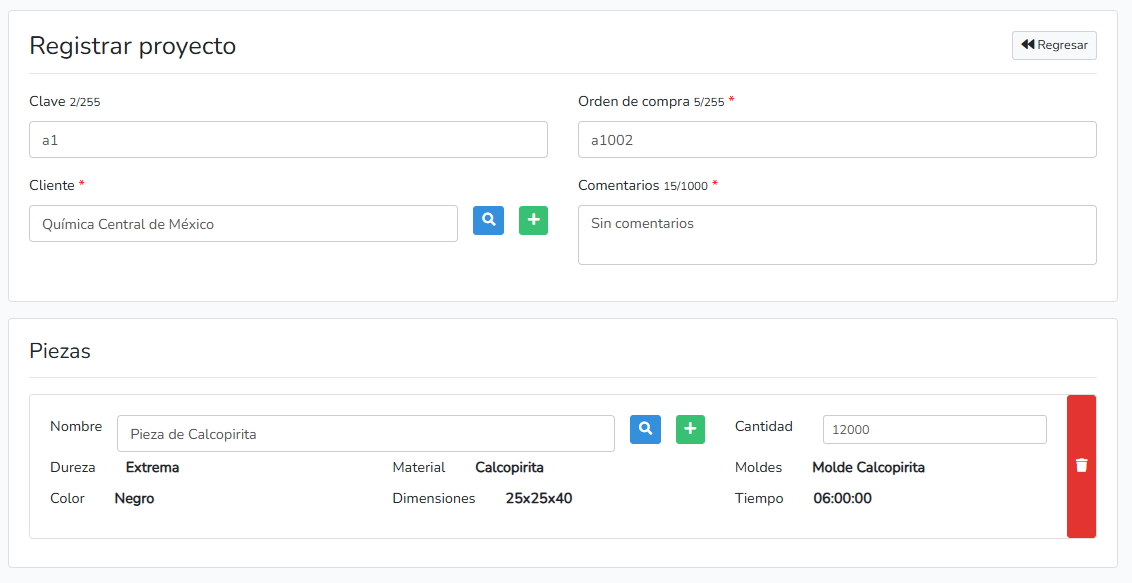Viewport: 1132px width, 583px height.
Task: Select the Orden de compra field showing a1002
Action: 837,139
